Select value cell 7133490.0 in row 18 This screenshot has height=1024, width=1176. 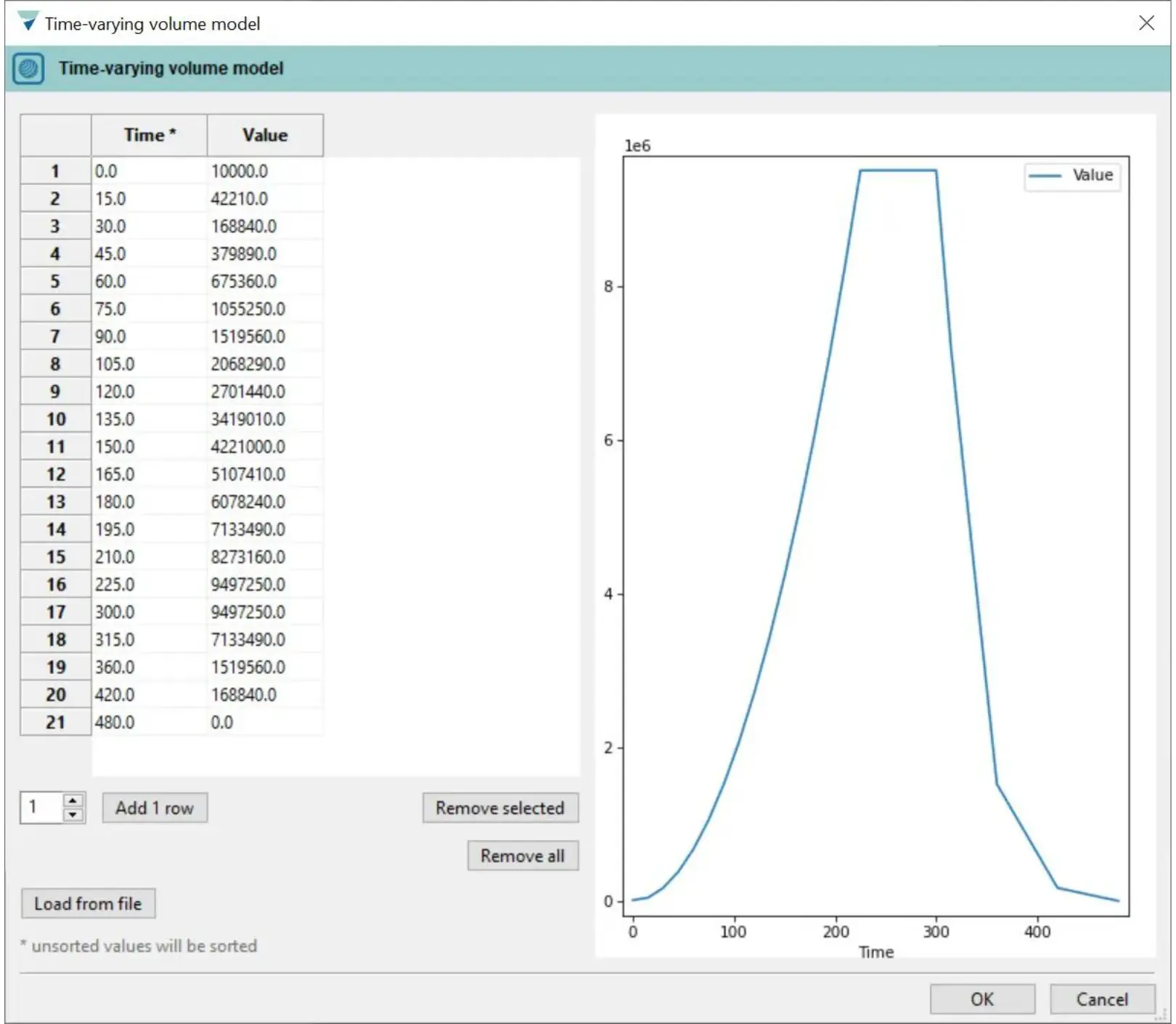click(x=265, y=640)
